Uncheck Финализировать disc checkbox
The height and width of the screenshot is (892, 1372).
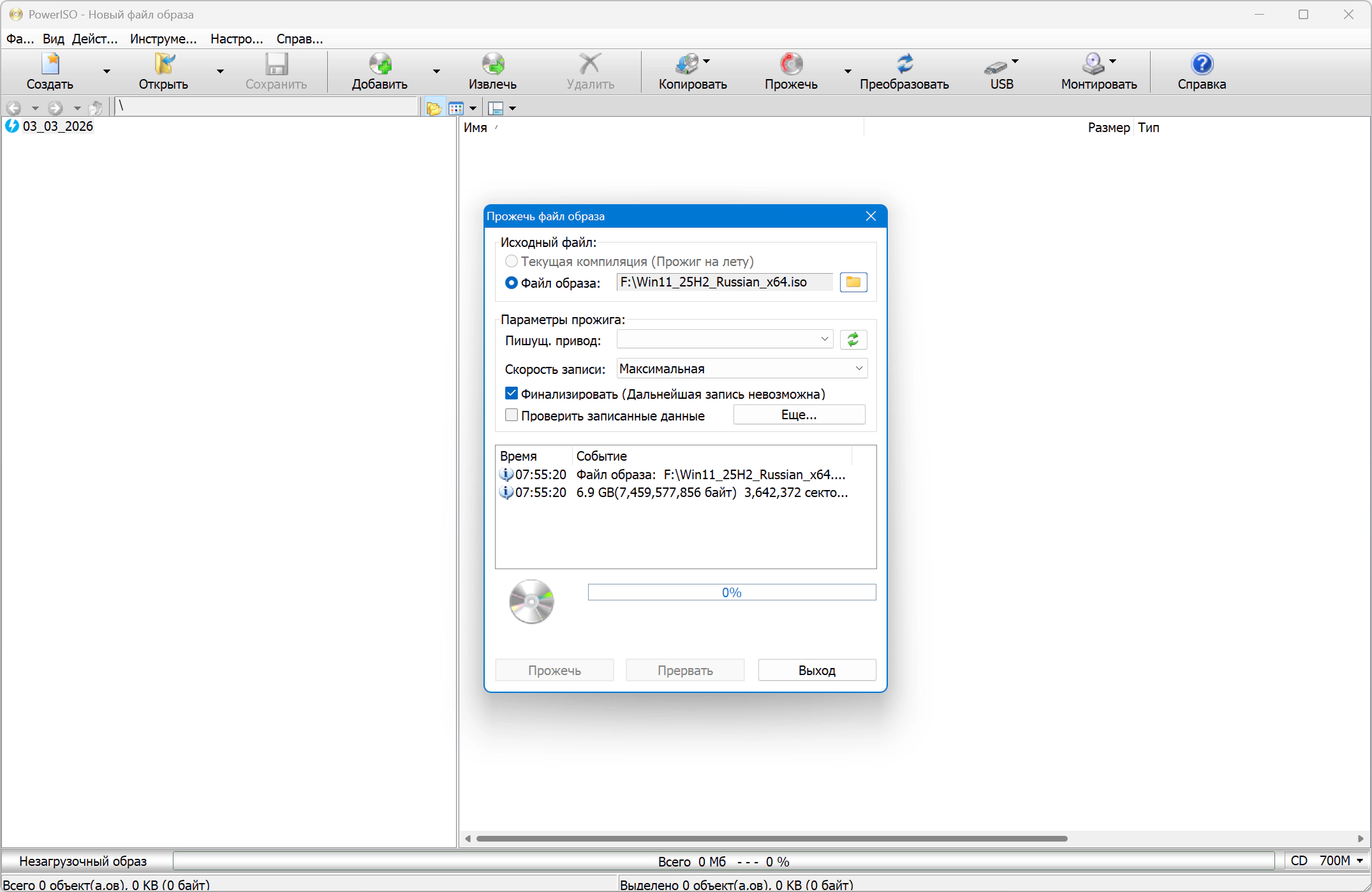(511, 394)
